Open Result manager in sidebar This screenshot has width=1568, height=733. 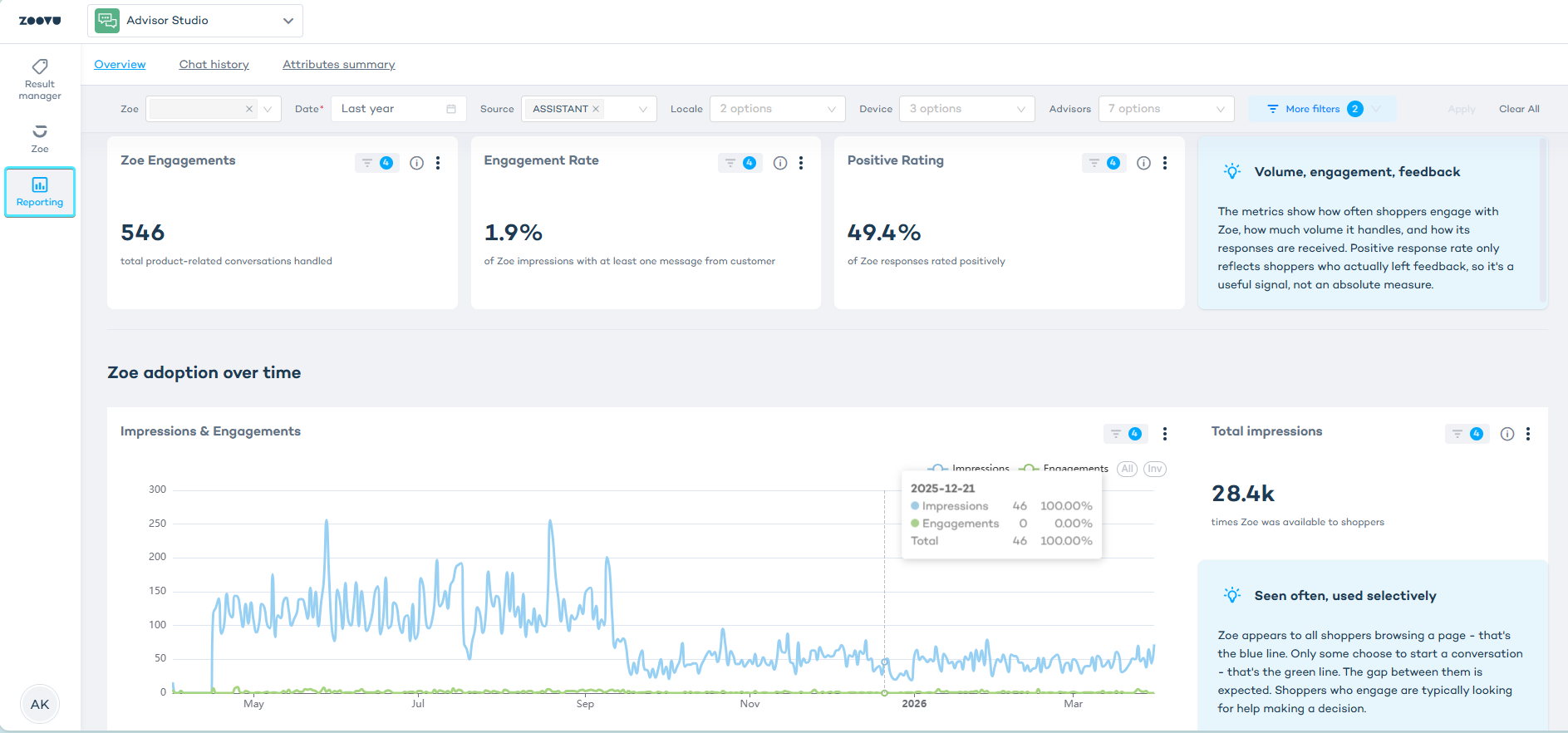[x=40, y=79]
